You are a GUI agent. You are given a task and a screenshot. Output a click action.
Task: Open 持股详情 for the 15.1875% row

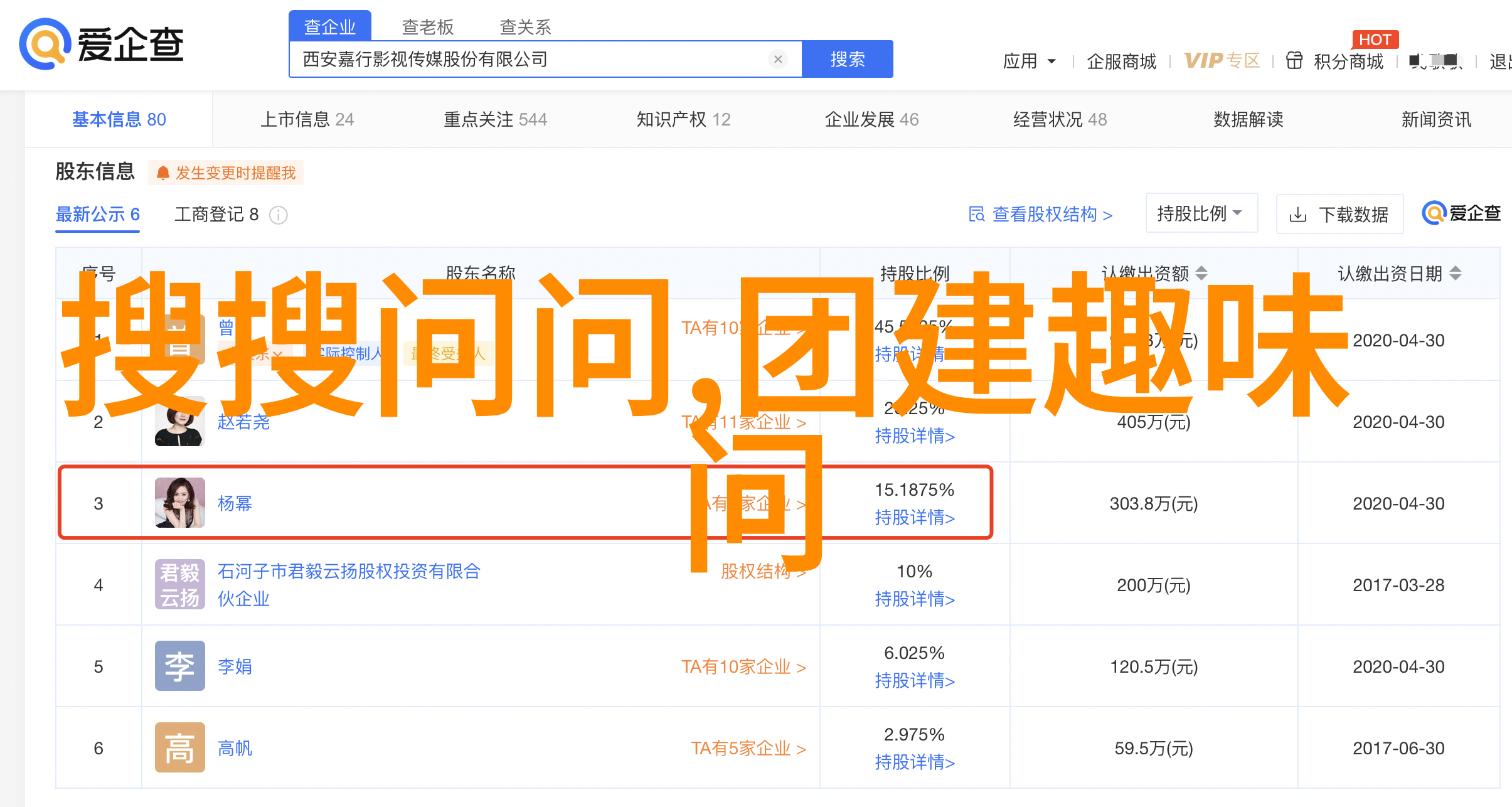point(915,518)
